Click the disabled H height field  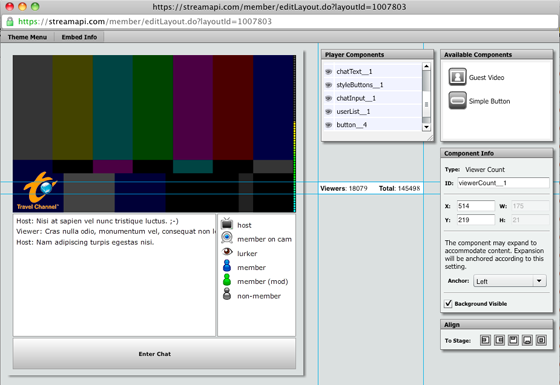530,220
